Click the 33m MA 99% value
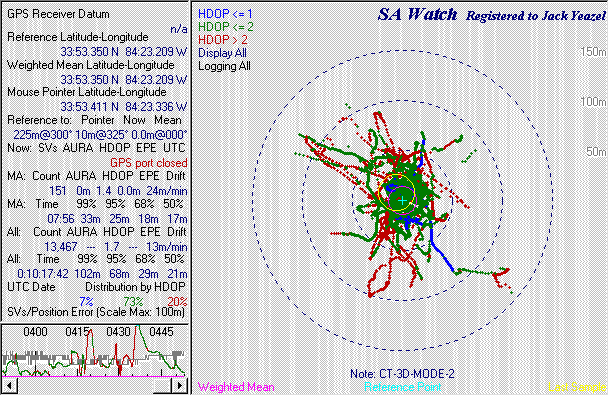Screen dimensions: 609x396 pos(89,219)
